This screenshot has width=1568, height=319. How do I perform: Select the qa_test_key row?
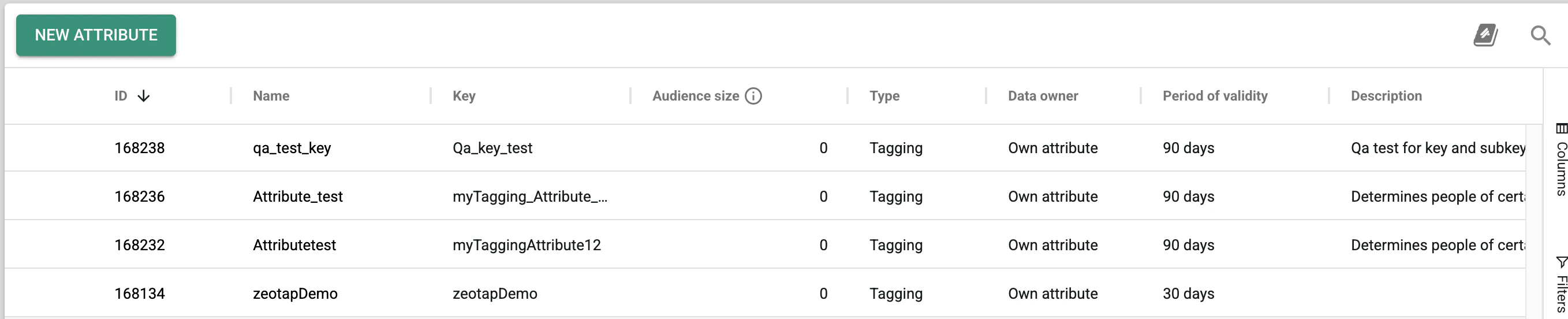(765, 148)
